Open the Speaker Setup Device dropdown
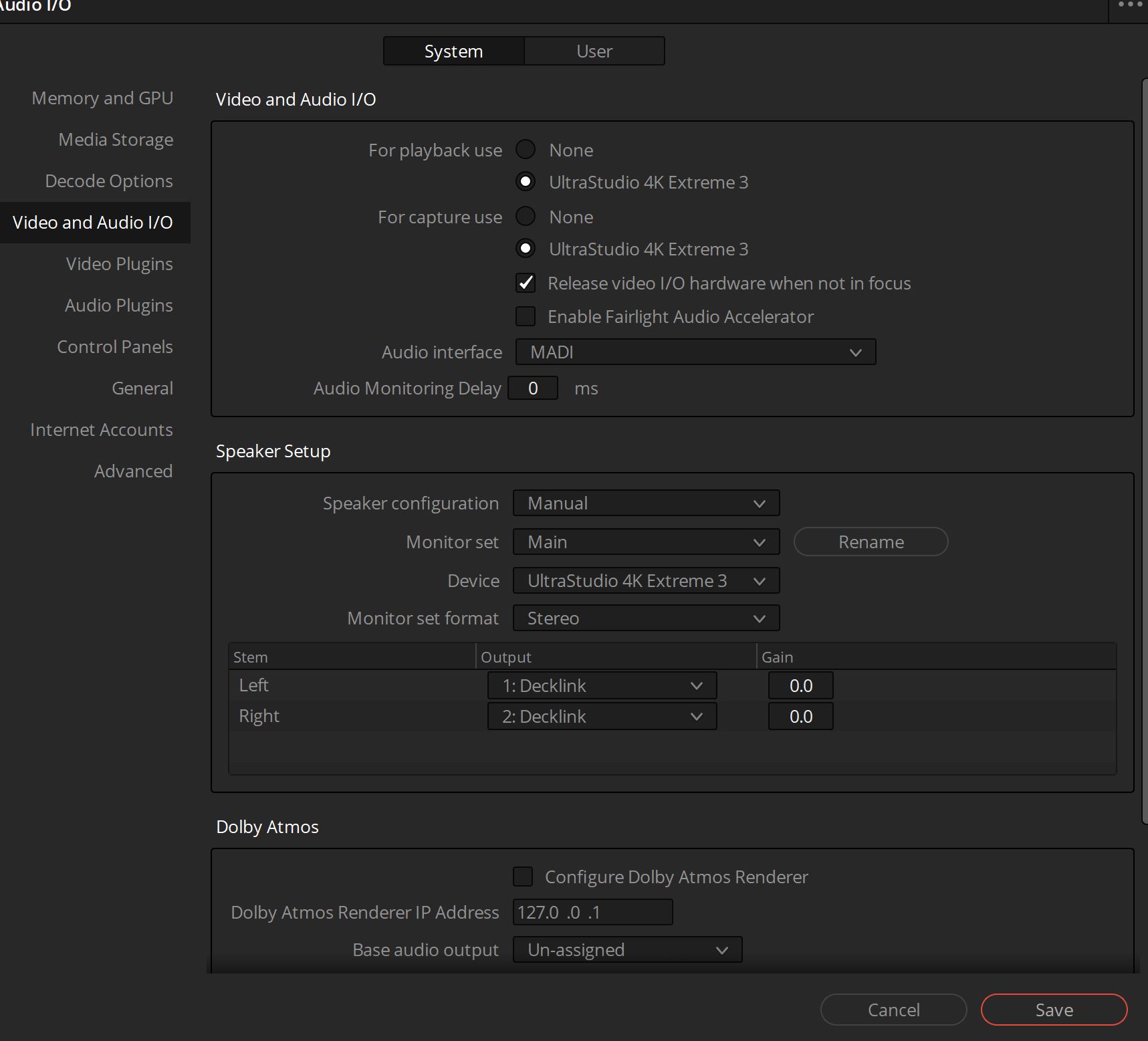Screen dimensions: 1148x1041 coord(646,580)
